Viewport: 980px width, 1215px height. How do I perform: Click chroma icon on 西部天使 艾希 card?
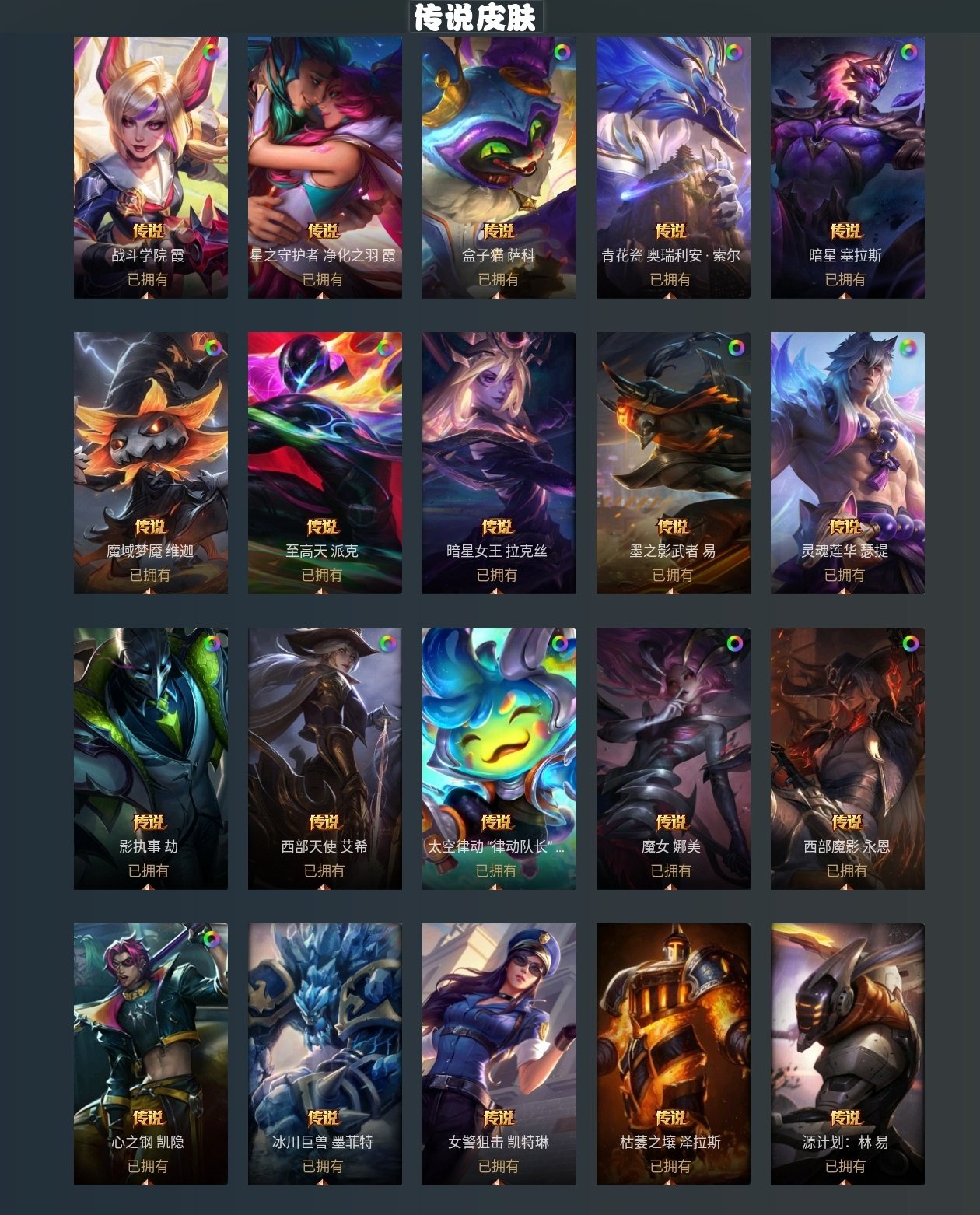coord(387,643)
